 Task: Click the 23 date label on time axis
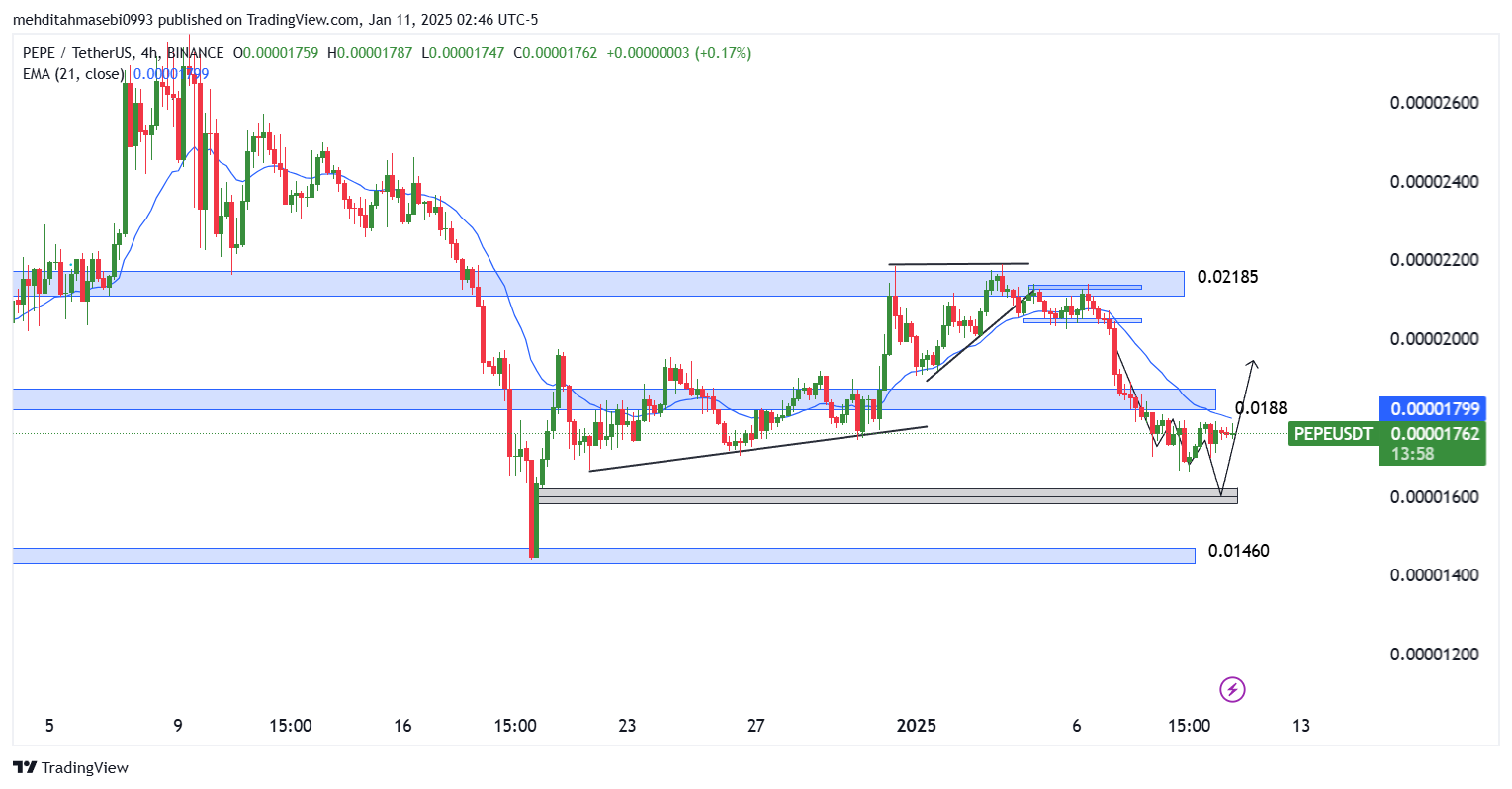(x=627, y=726)
